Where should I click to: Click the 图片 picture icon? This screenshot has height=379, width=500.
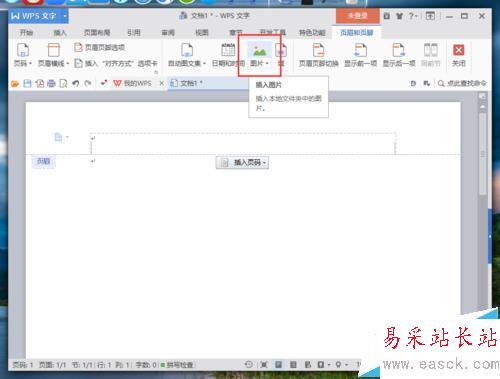259,50
